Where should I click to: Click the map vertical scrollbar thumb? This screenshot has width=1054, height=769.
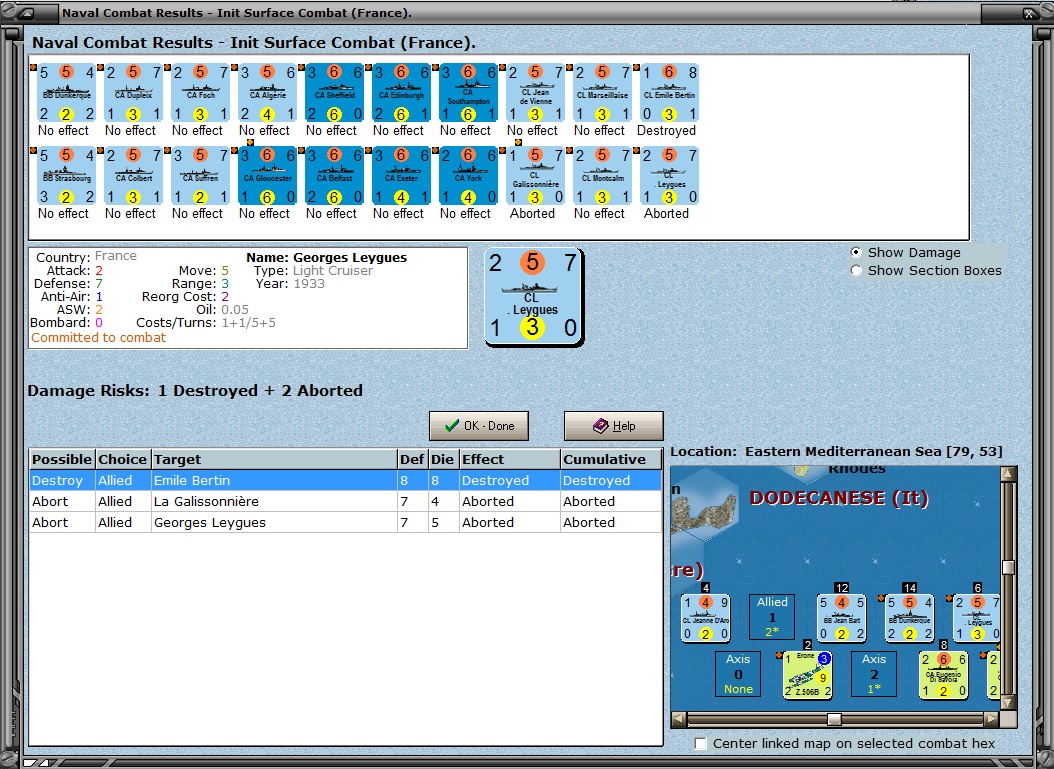[1008, 567]
